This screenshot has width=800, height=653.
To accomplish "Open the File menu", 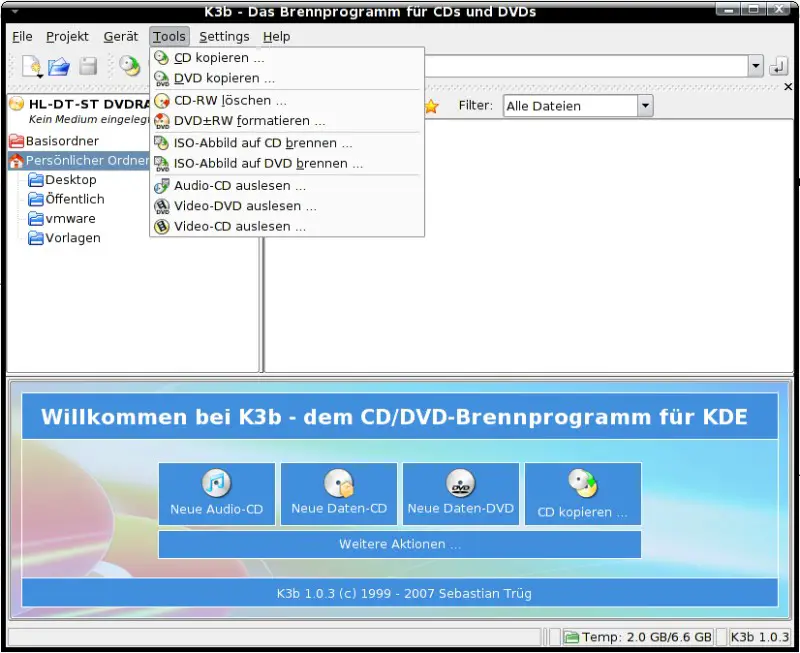I will pyautogui.click(x=22, y=37).
